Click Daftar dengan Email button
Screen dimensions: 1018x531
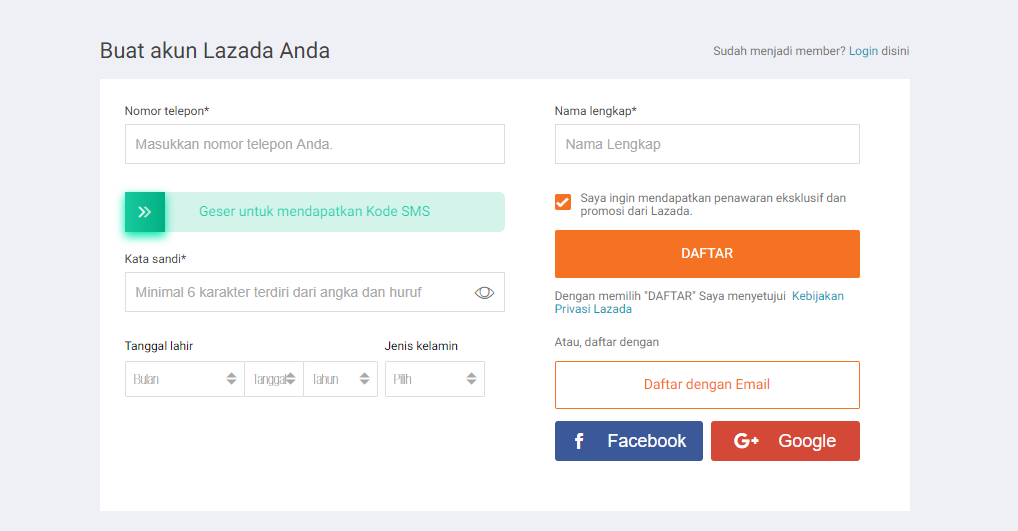707,385
